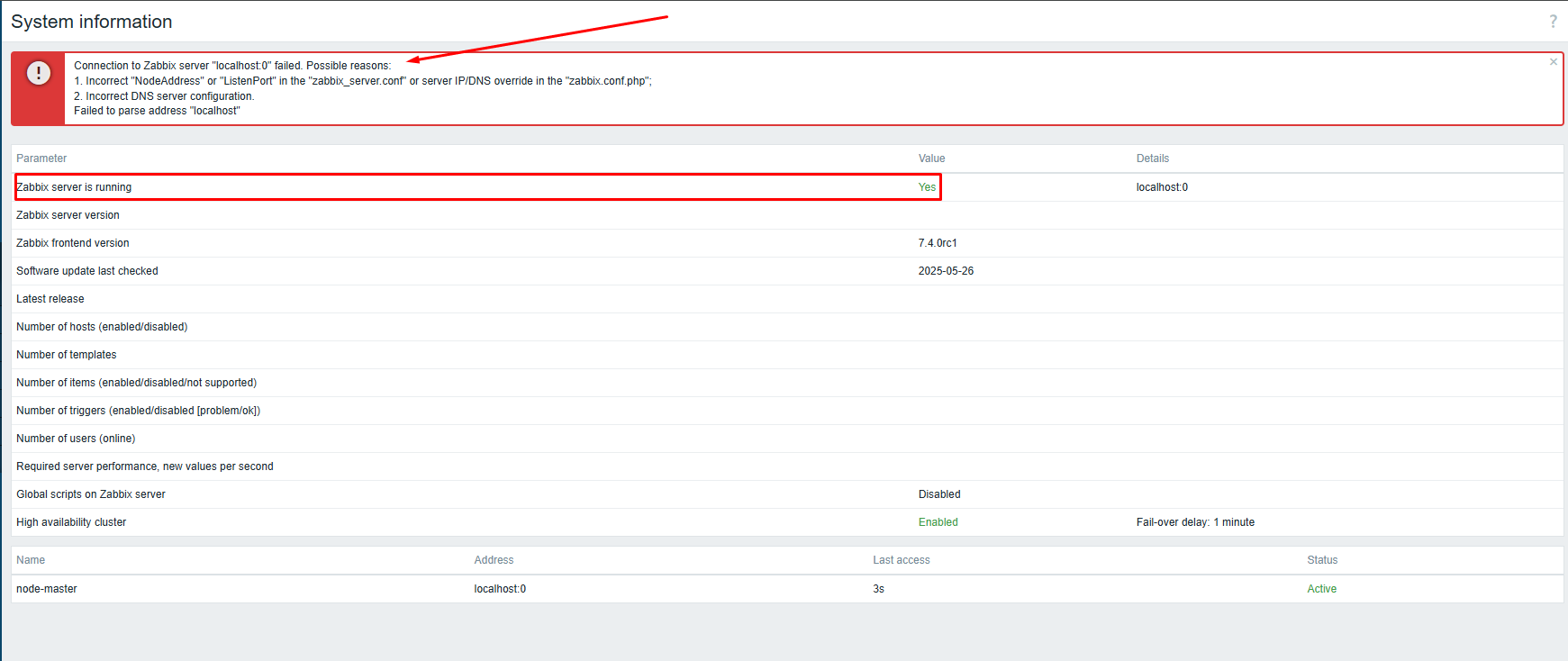The height and width of the screenshot is (661, 1568).
Task: Click the 'Disabled' global scripts value
Action: [x=939, y=494]
